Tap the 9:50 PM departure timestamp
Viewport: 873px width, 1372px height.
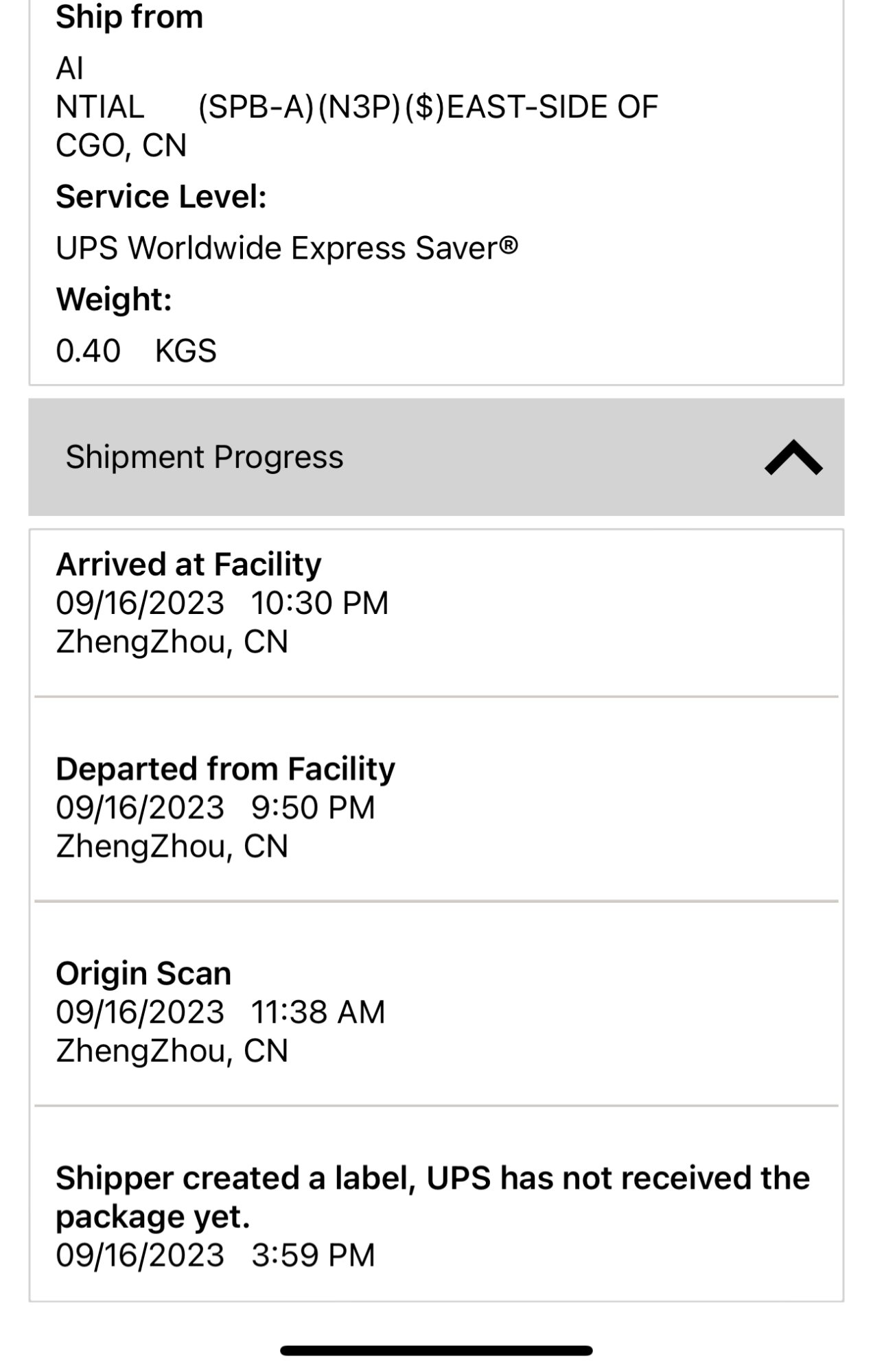pos(313,808)
